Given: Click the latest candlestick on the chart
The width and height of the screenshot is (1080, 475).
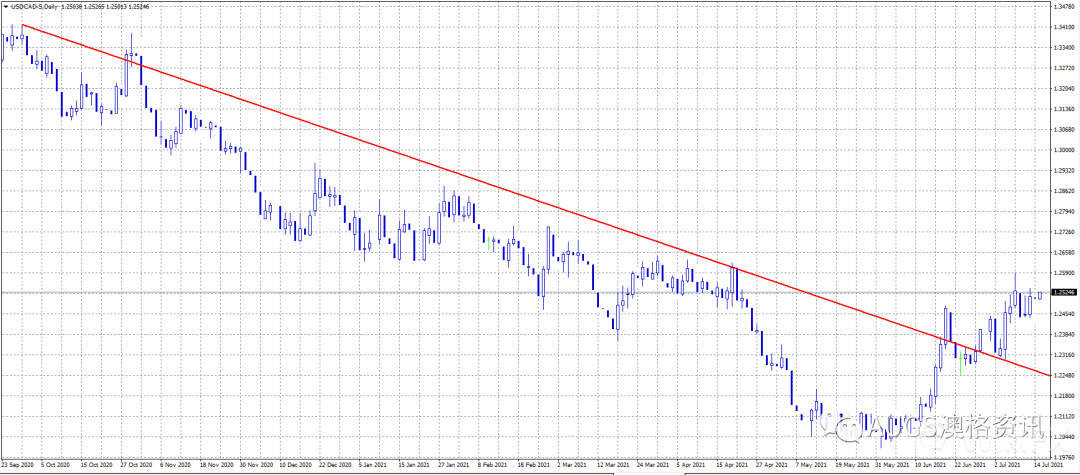Looking at the screenshot, I should [1039, 294].
